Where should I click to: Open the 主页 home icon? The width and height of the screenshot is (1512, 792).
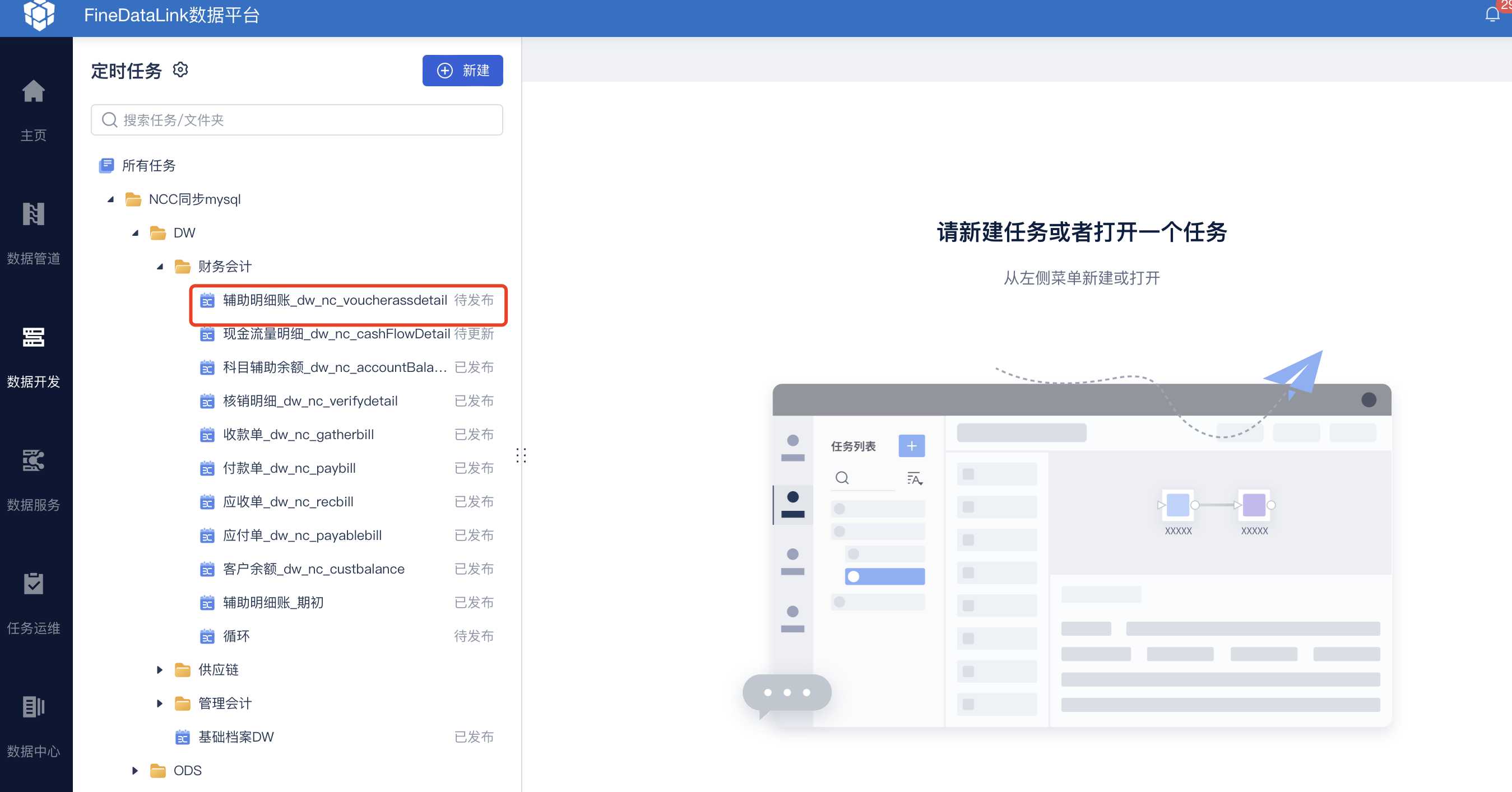coord(34,92)
